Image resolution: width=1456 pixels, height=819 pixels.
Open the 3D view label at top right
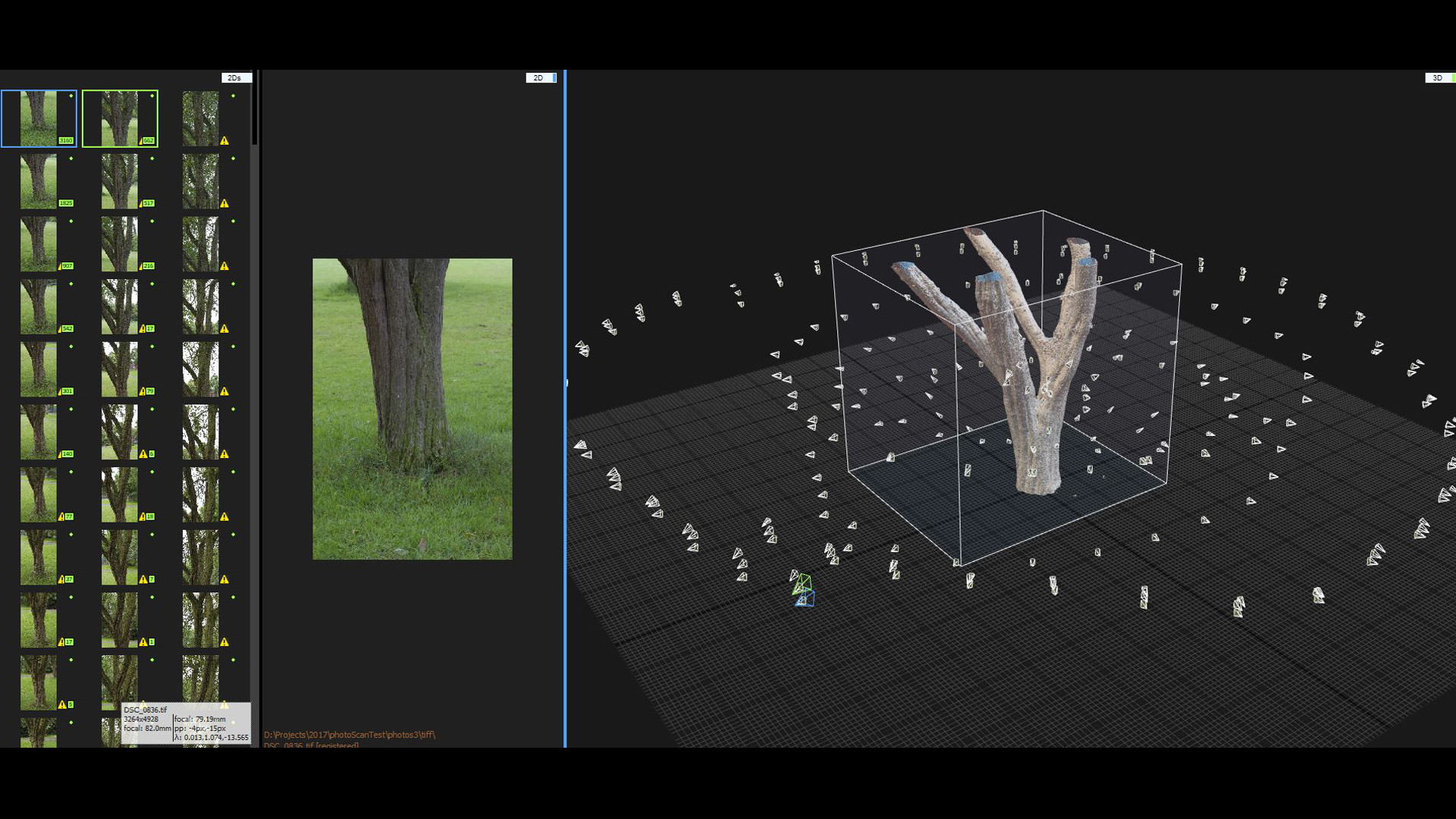tap(1438, 78)
